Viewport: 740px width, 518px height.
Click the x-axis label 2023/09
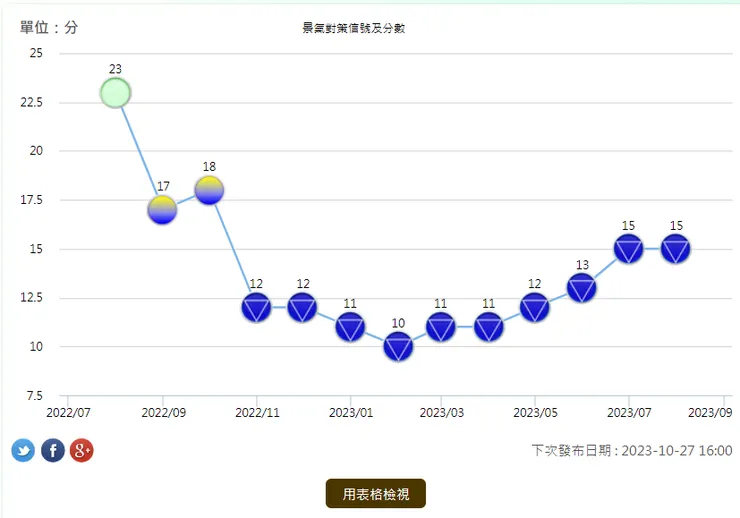pyautogui.click(x=710, y=413)
